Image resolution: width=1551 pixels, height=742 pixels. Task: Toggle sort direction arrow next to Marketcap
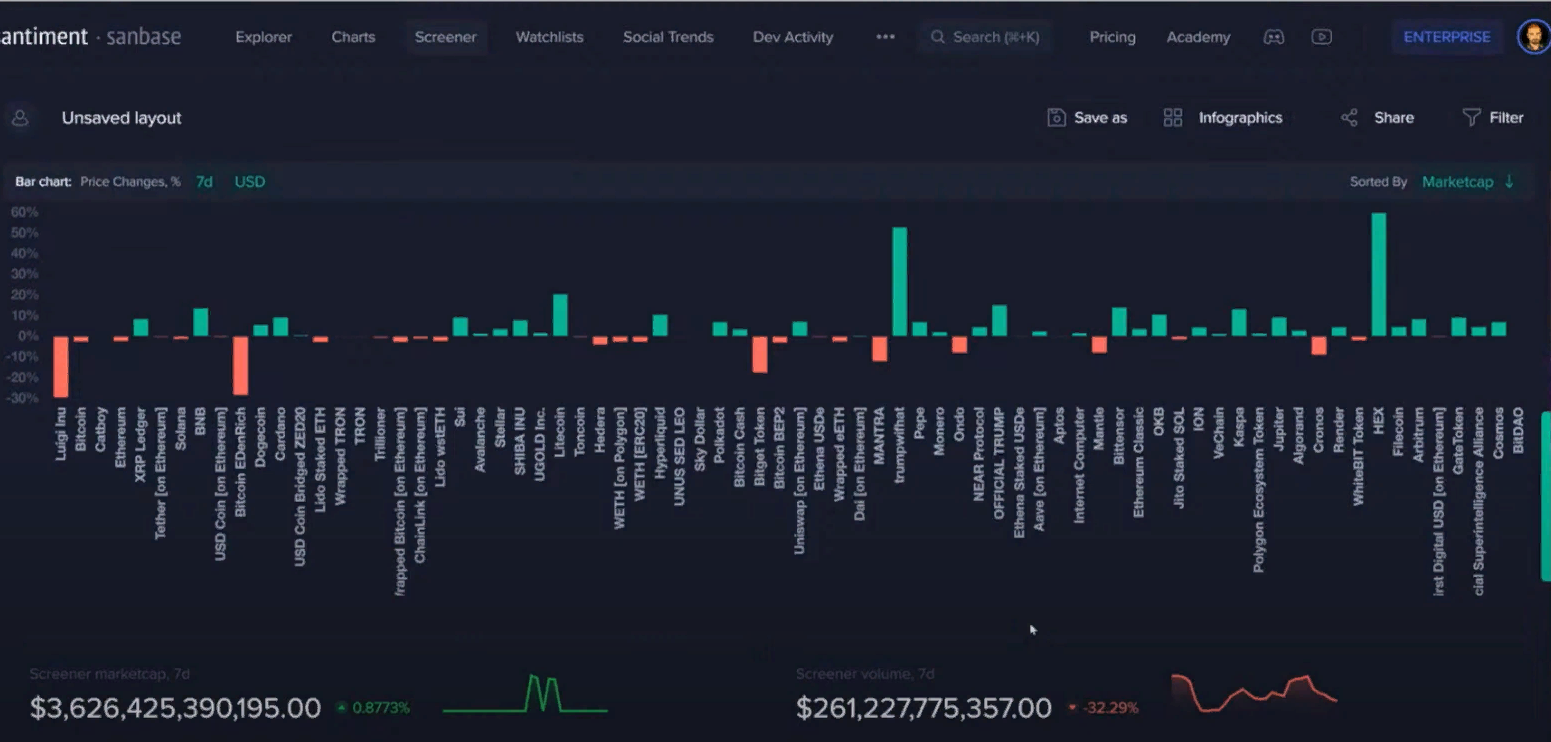tap(1509, 182)
